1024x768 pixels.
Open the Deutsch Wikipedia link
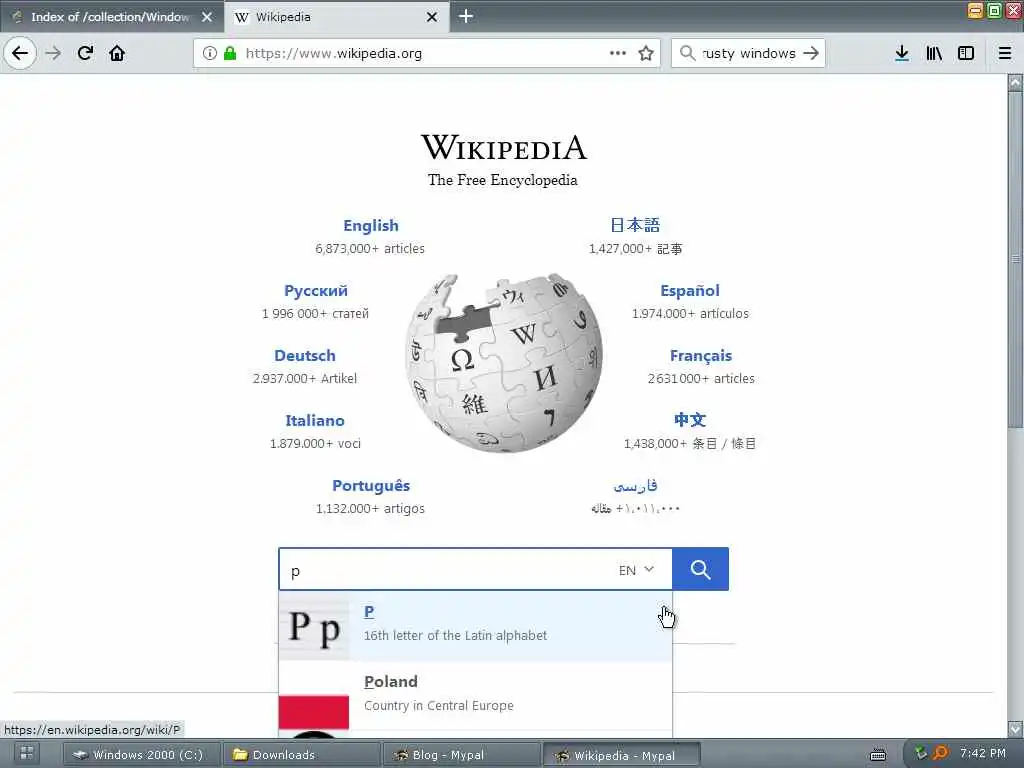coord(304,355)
